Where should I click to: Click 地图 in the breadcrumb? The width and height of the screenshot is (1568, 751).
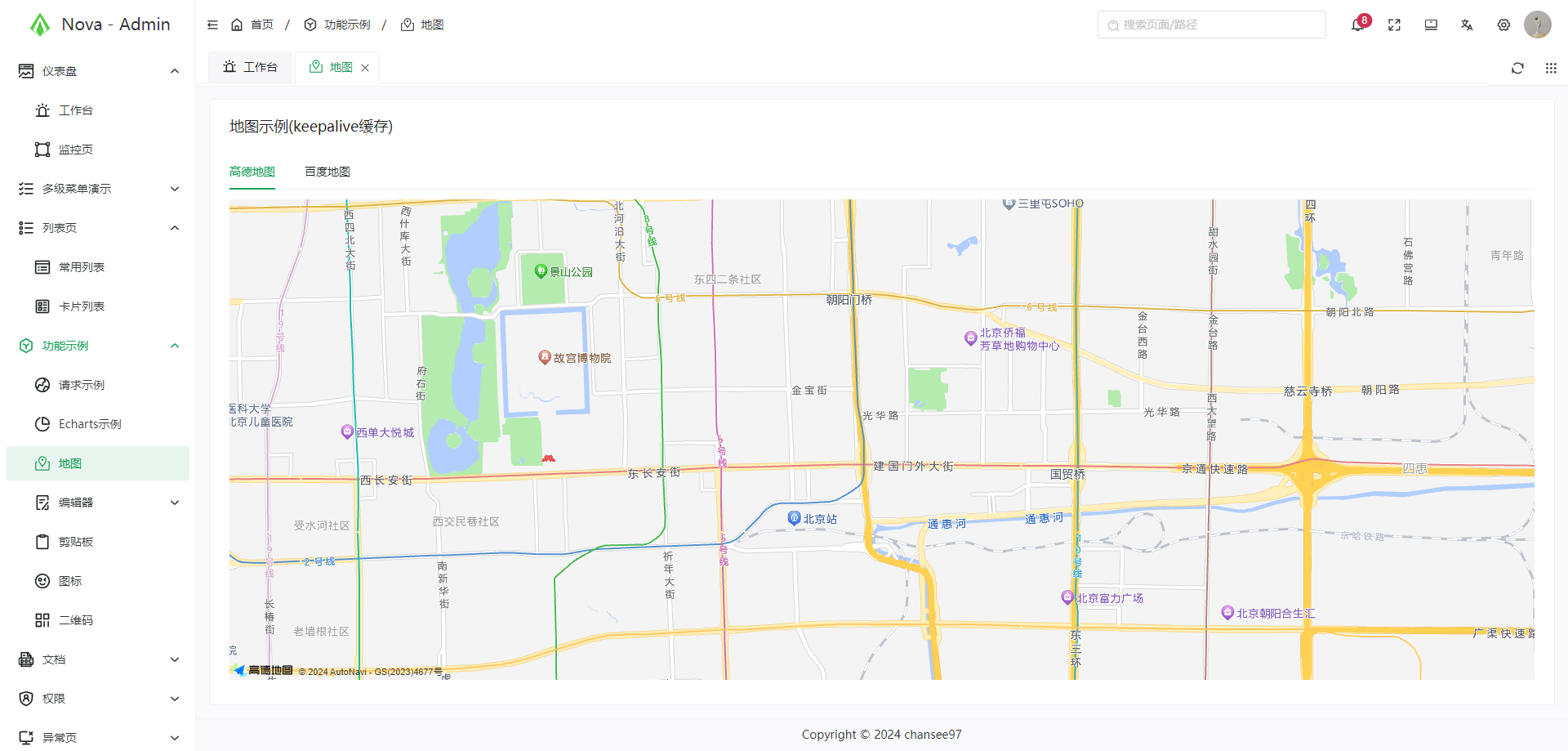432,25
